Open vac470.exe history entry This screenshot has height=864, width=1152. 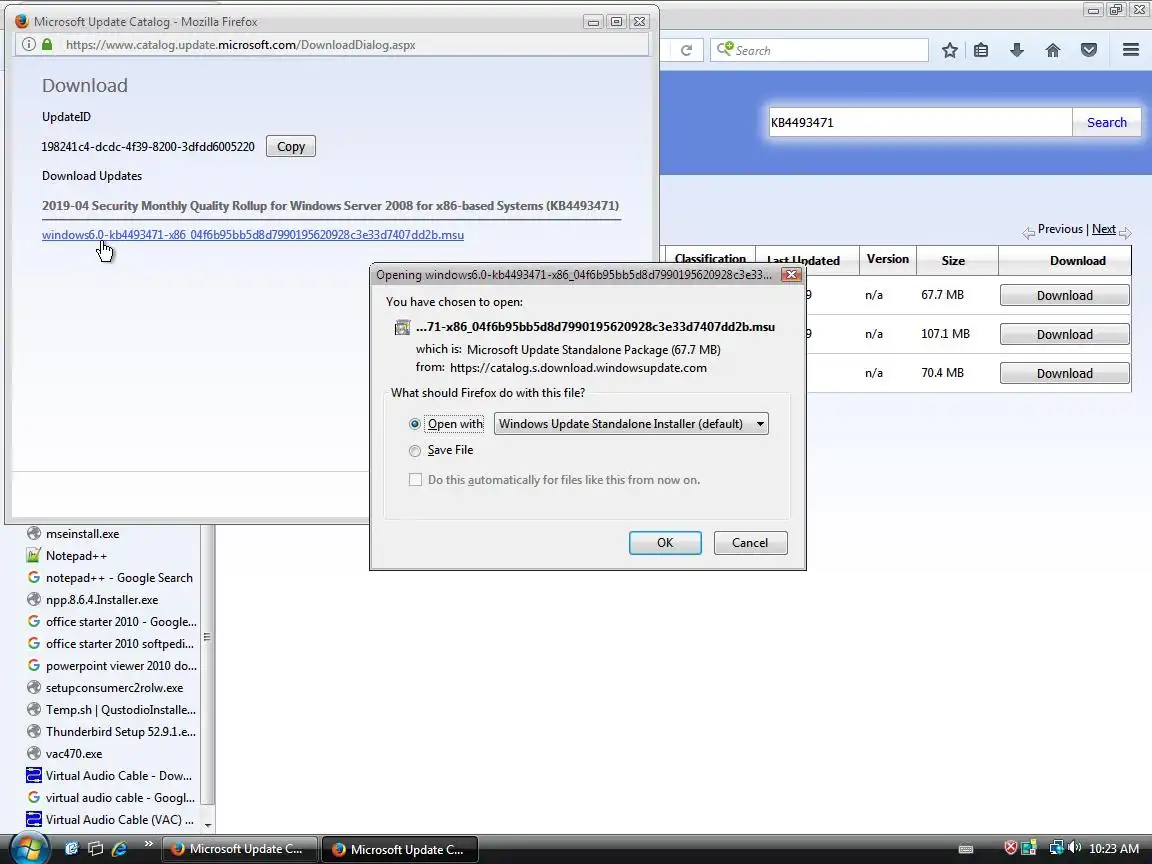click(x=73, y=755)
